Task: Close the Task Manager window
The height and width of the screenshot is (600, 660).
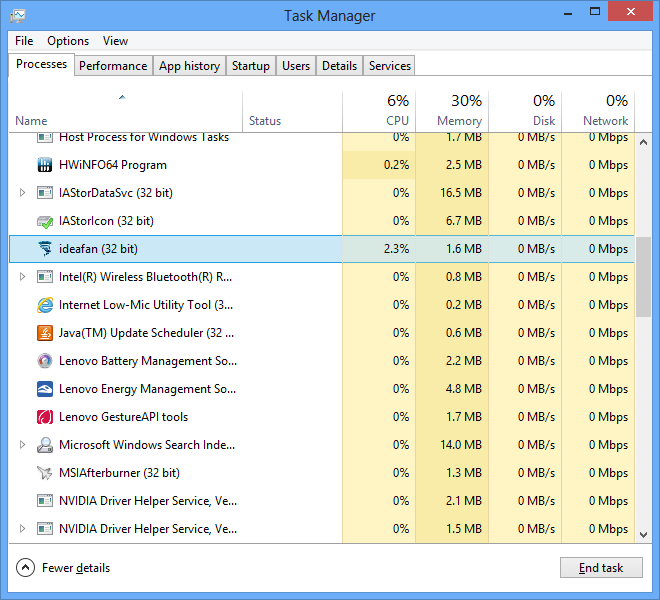Action: click(x=631, y=12)
